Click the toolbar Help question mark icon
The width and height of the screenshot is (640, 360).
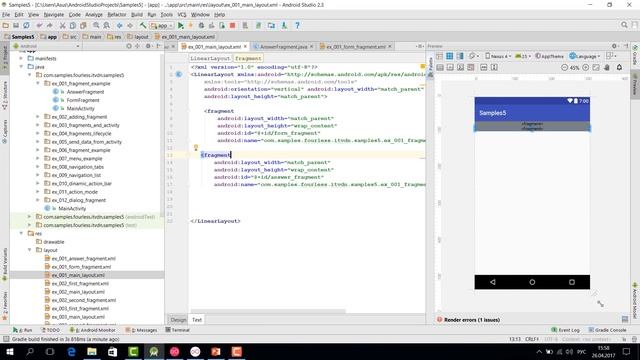coord(298,25)
